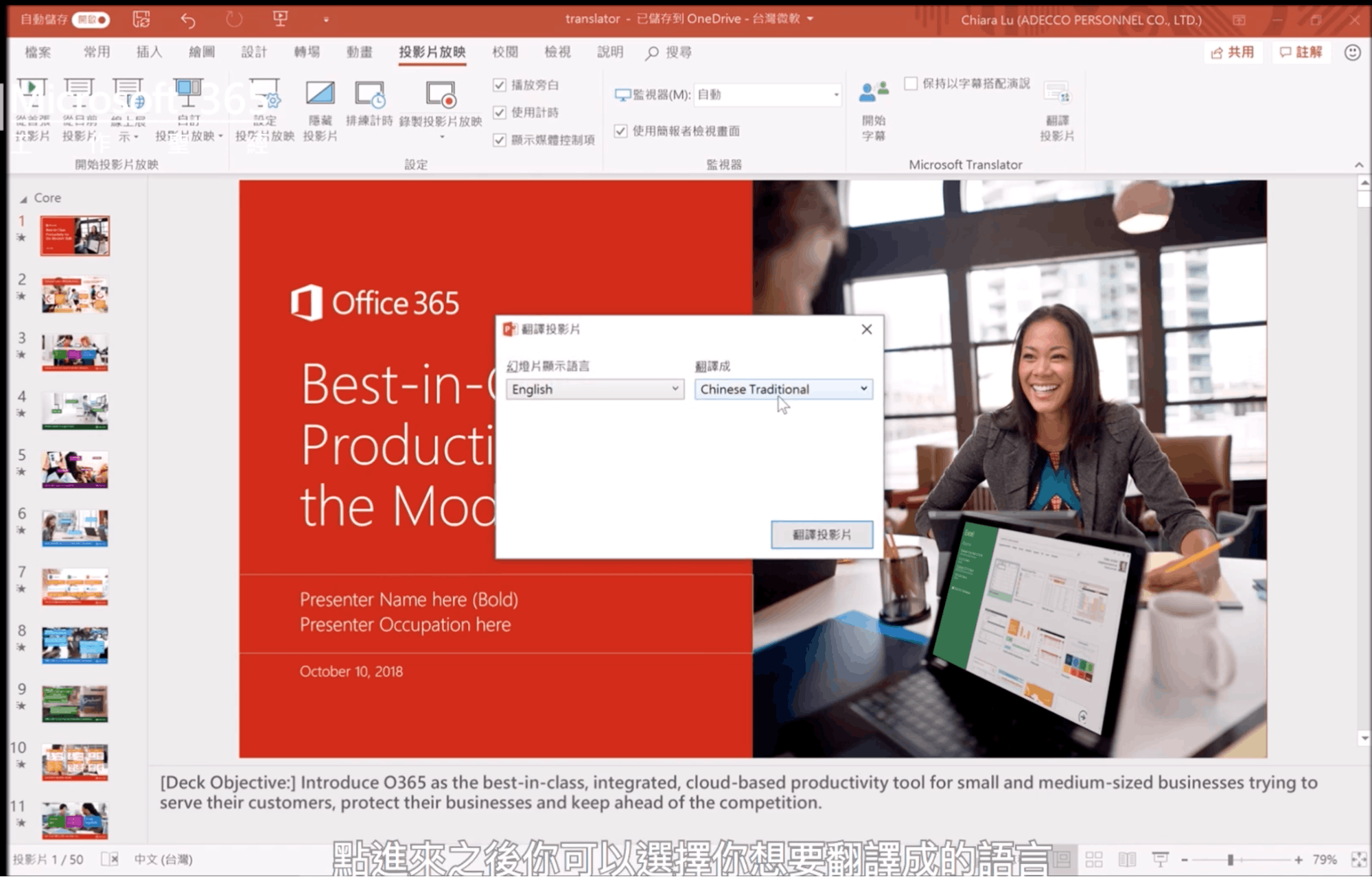Uncheck Show Media Controls checkbox

pyautogui.click(x=500, y=140)
